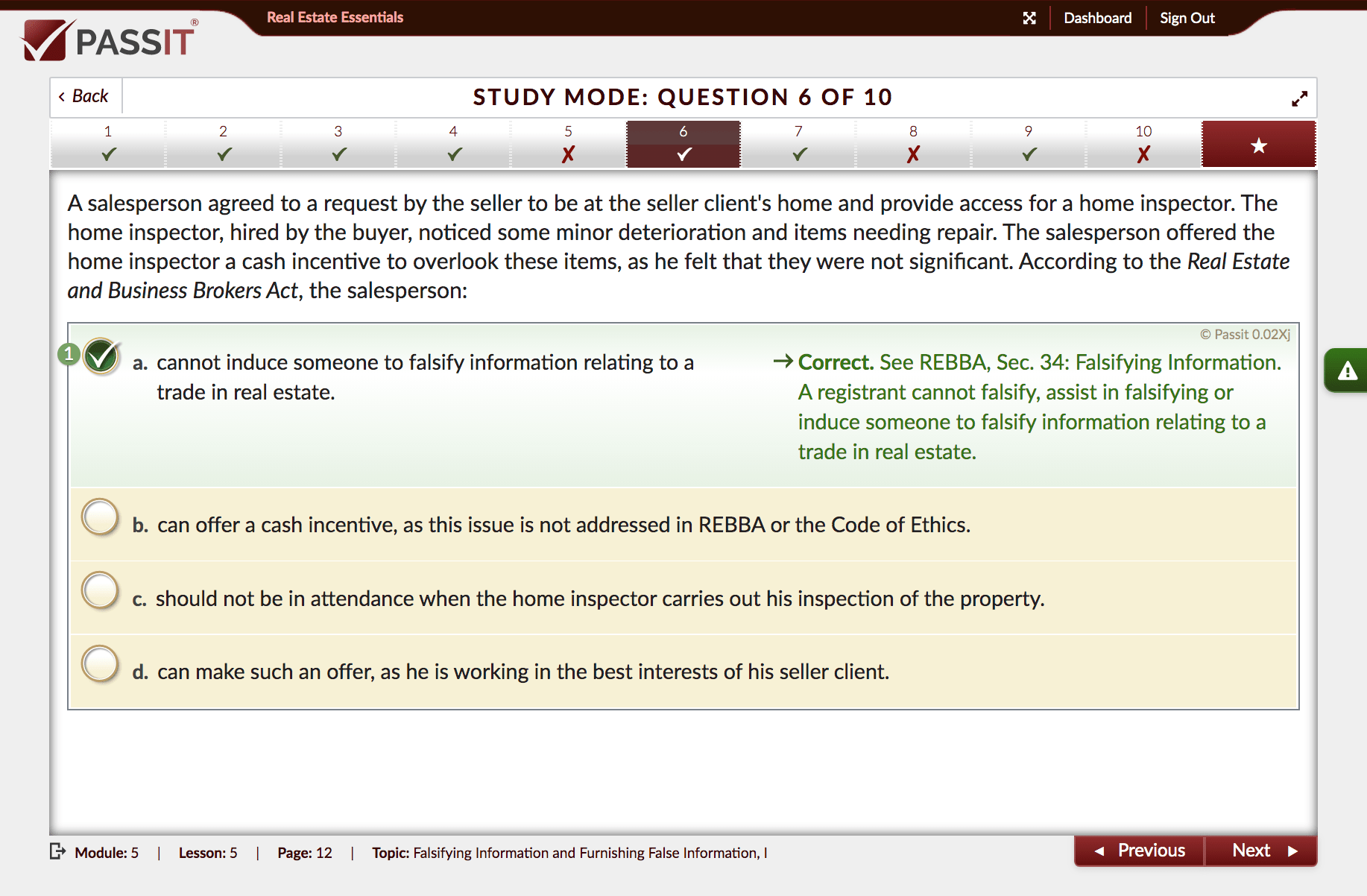1367x896 pixels.
Task: Click the Next button
Action: pos(1260,851)
